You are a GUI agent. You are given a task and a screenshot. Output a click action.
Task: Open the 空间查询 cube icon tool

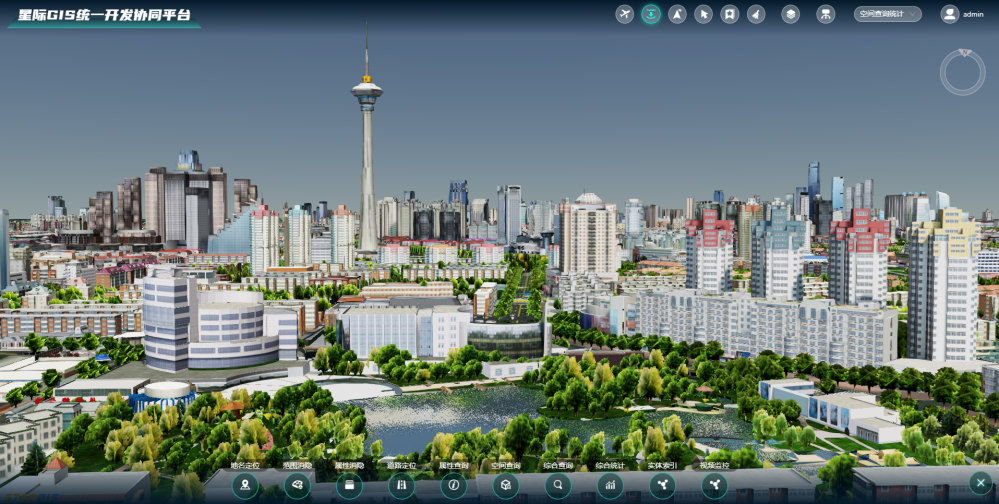[506, 485]
